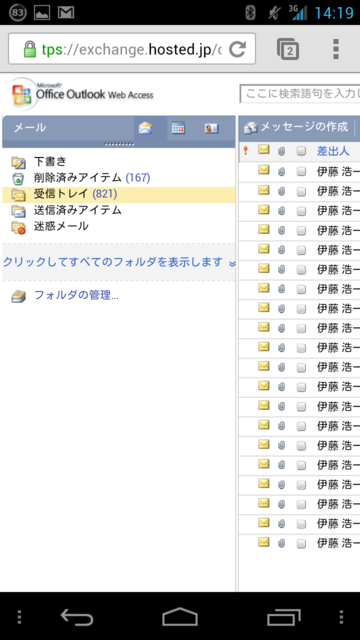
Task: Click クリックしてすべてのフォルダを表示します link
Action: click(x=113, y=262)
